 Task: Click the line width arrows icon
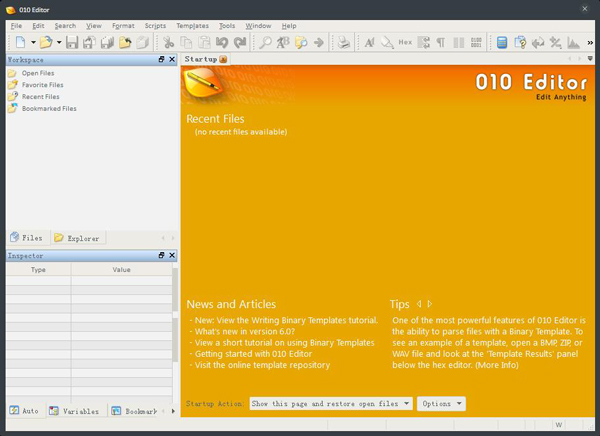[x=423, y=42]
